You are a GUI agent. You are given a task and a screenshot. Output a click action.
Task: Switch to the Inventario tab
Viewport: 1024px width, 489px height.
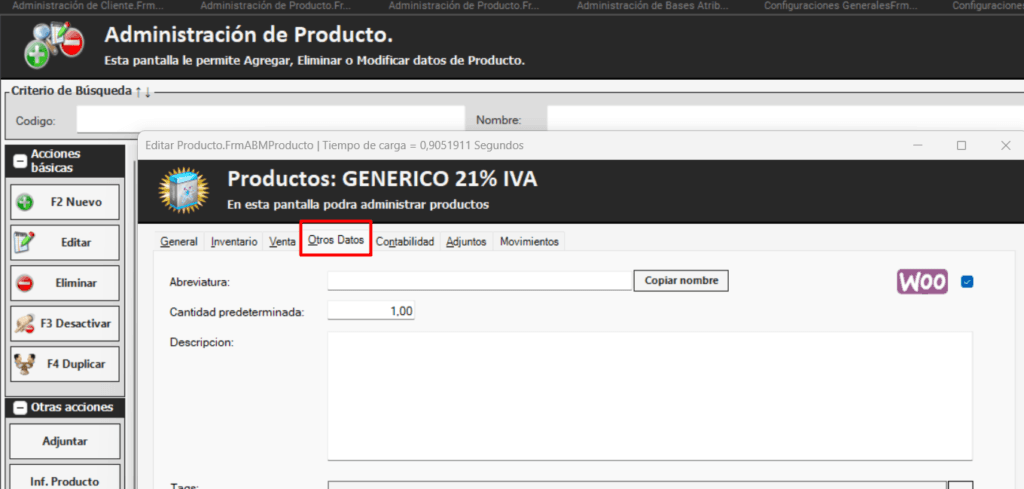pos(233,242)
